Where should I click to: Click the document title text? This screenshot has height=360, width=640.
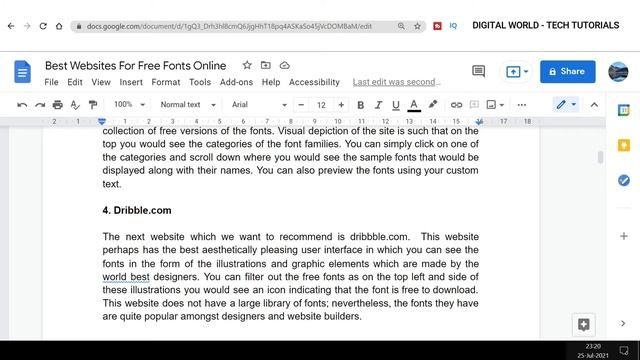(x=136, y=65)
